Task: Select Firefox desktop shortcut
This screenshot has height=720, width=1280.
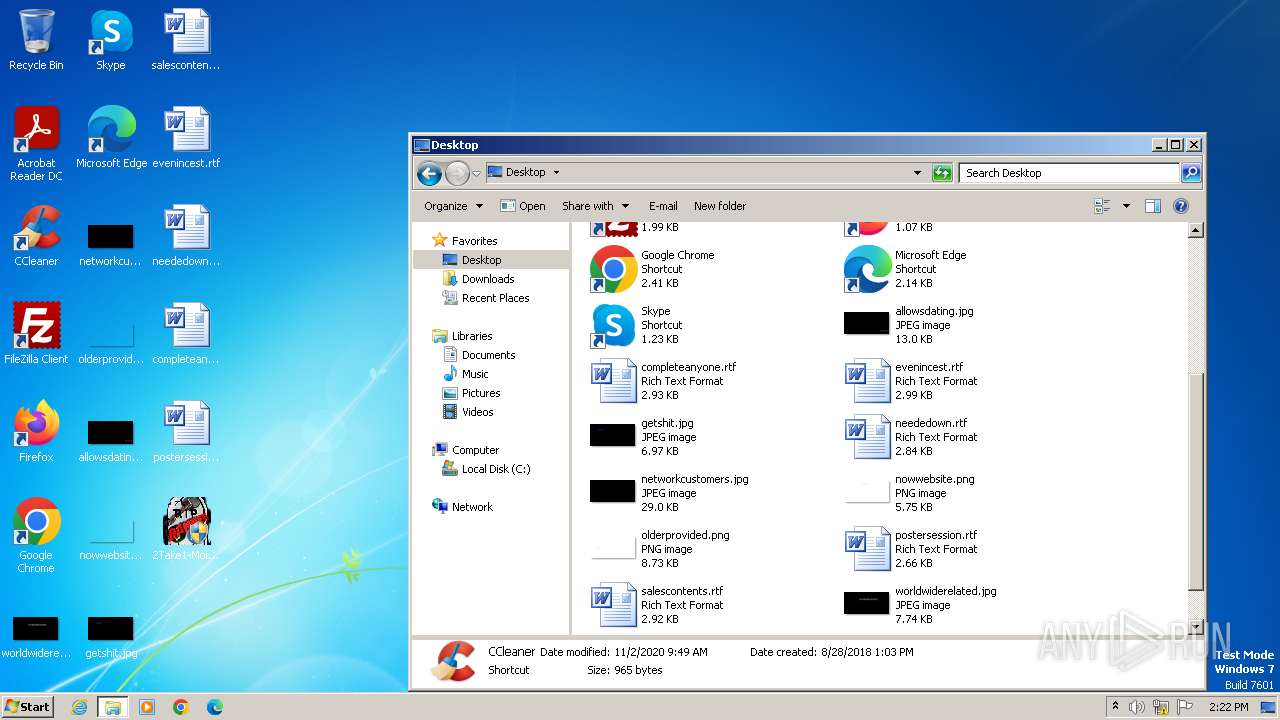Action: click(x=36, y=431)
